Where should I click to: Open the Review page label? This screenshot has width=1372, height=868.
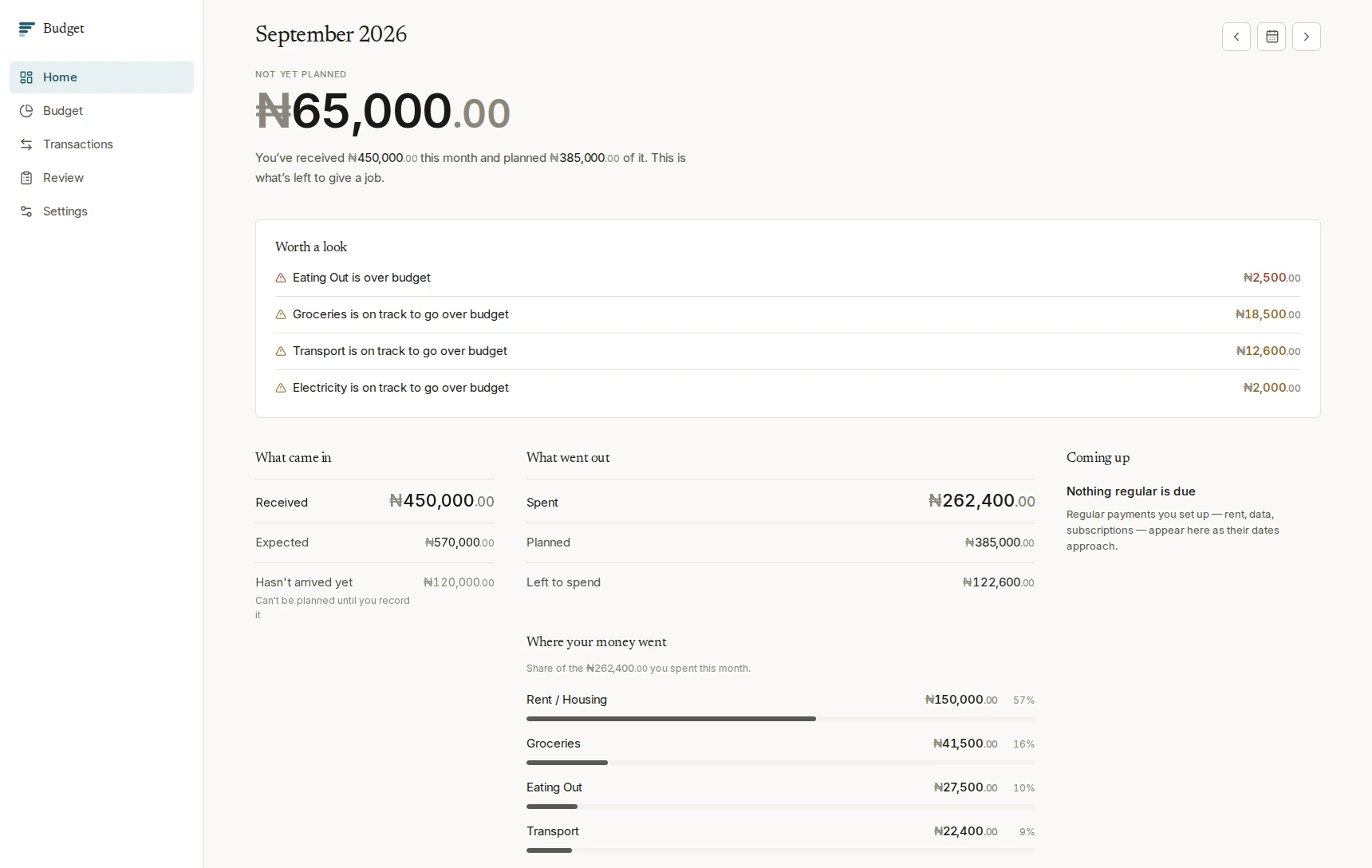pyautogui.click(x=63, y=178)
